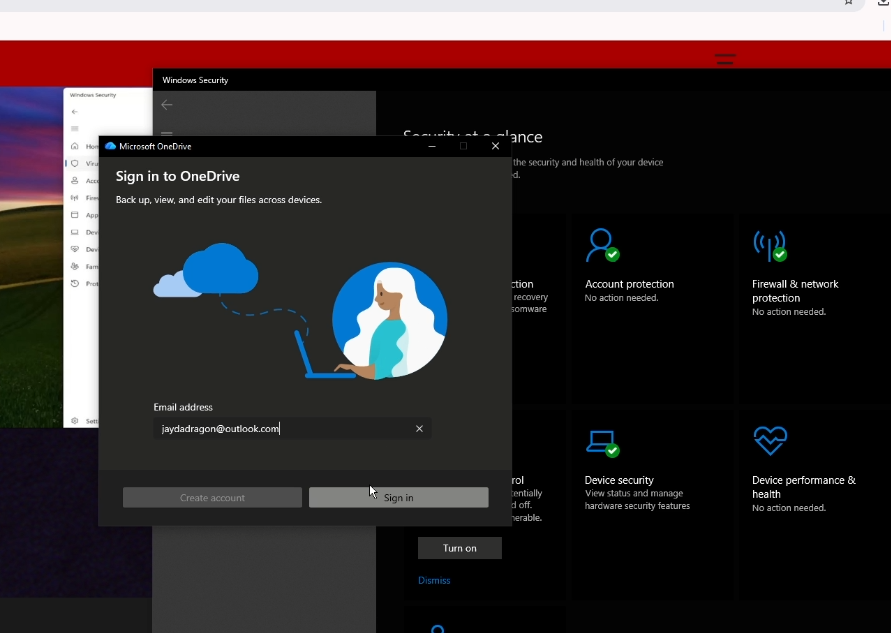Image resolution: width=891 pixels, height=633 pixels.
Task: Open the hamburger menu on the red page
Action: coord(725,59)
